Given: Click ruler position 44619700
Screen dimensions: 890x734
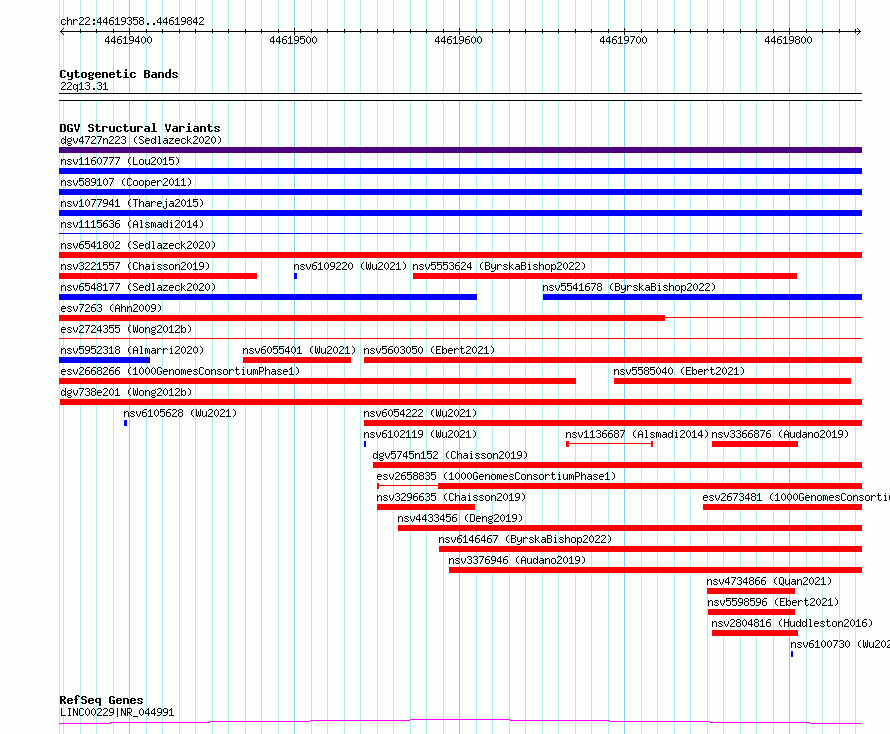Looking at the screenshot, I should [x=623, y=40].
